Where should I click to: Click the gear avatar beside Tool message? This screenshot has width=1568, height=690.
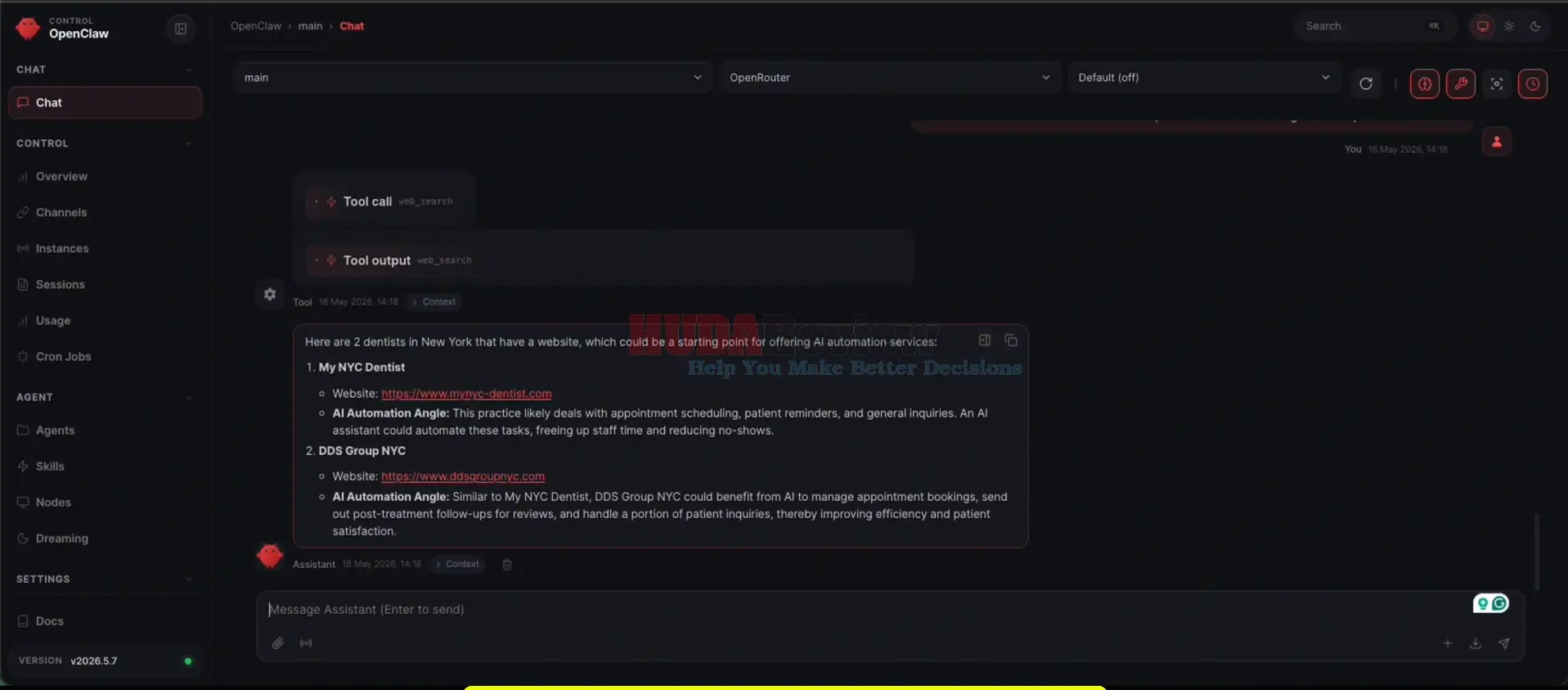click(x=270, y=295)
